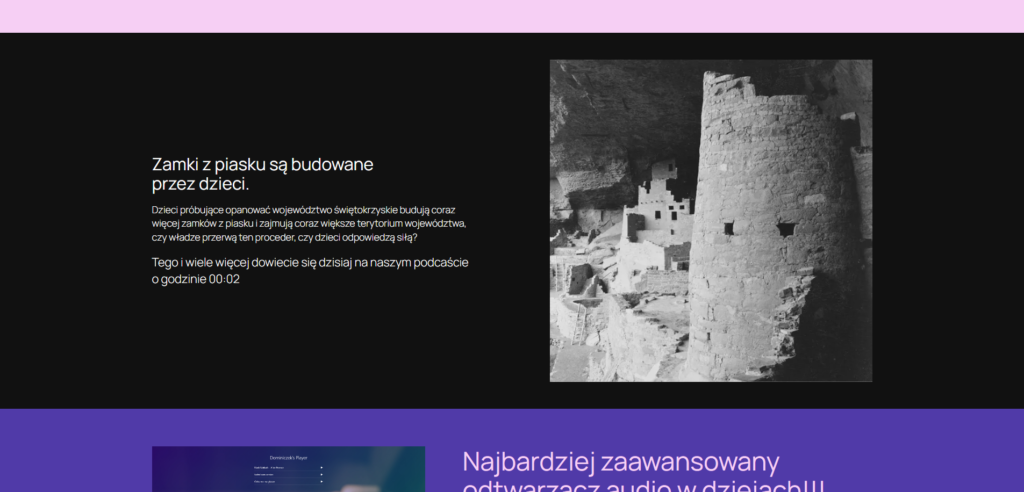Image resolution: width=1024 pixels, height=492 pixels.
Task: Select the last track row in player preview
Action: (x=272, y=481)
